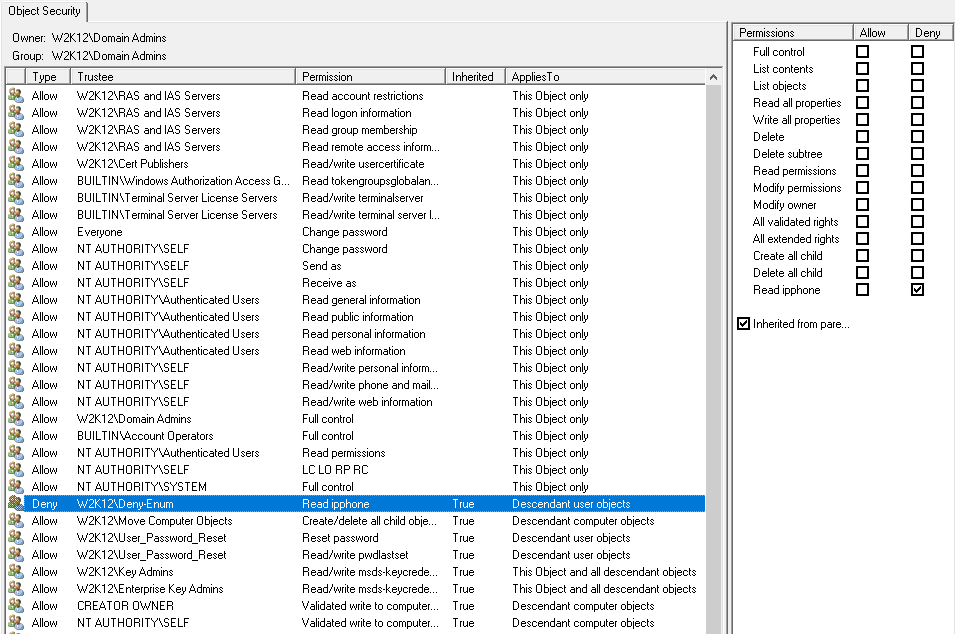Viewport: 955px width, 634px height.
Task: Click the trustee icon of the Key Admins row
Action: 16,572
